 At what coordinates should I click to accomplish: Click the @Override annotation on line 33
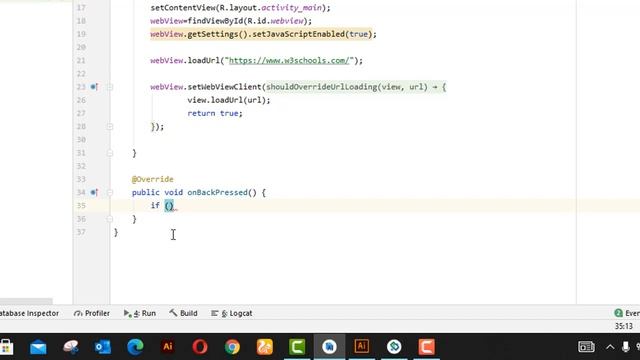coord(153,179)
